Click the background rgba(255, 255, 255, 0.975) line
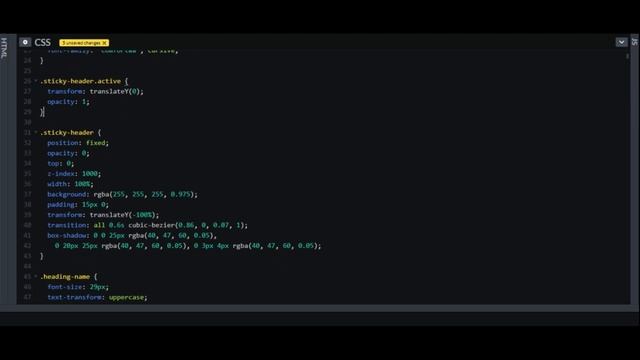Viewport: 640px width, 360px height. (122, 194)
